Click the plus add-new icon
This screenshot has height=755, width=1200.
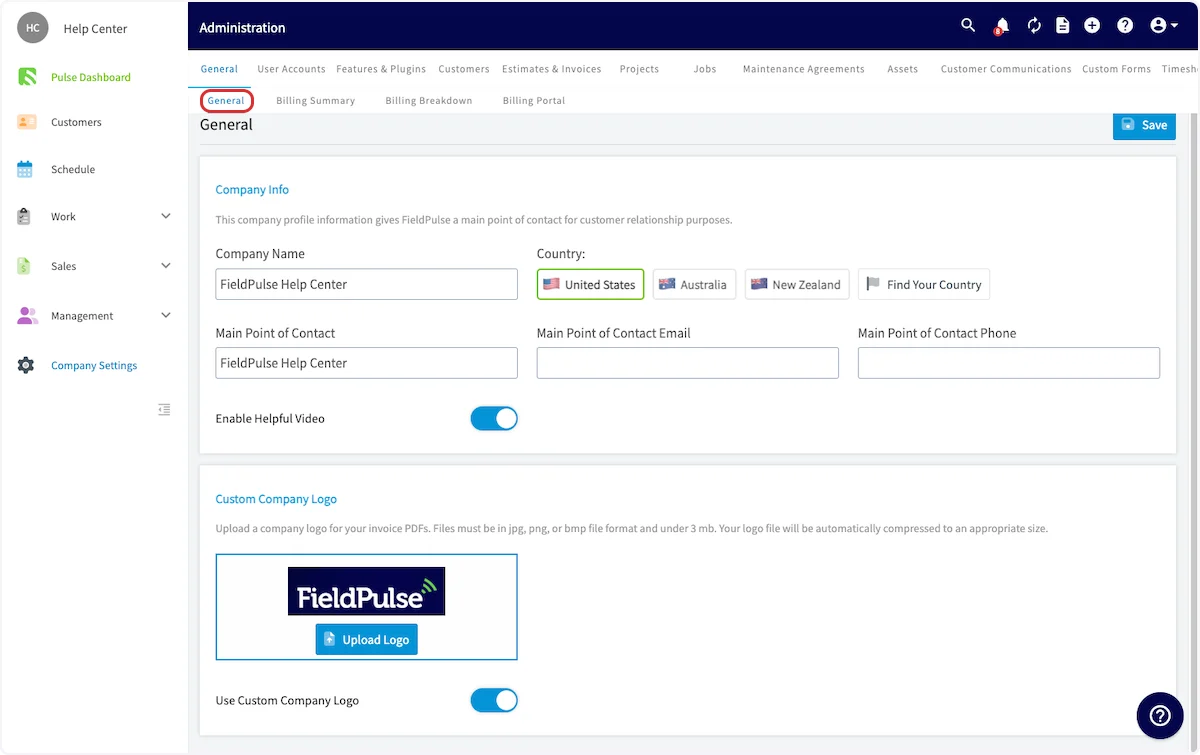click(x=1092, y=26)
